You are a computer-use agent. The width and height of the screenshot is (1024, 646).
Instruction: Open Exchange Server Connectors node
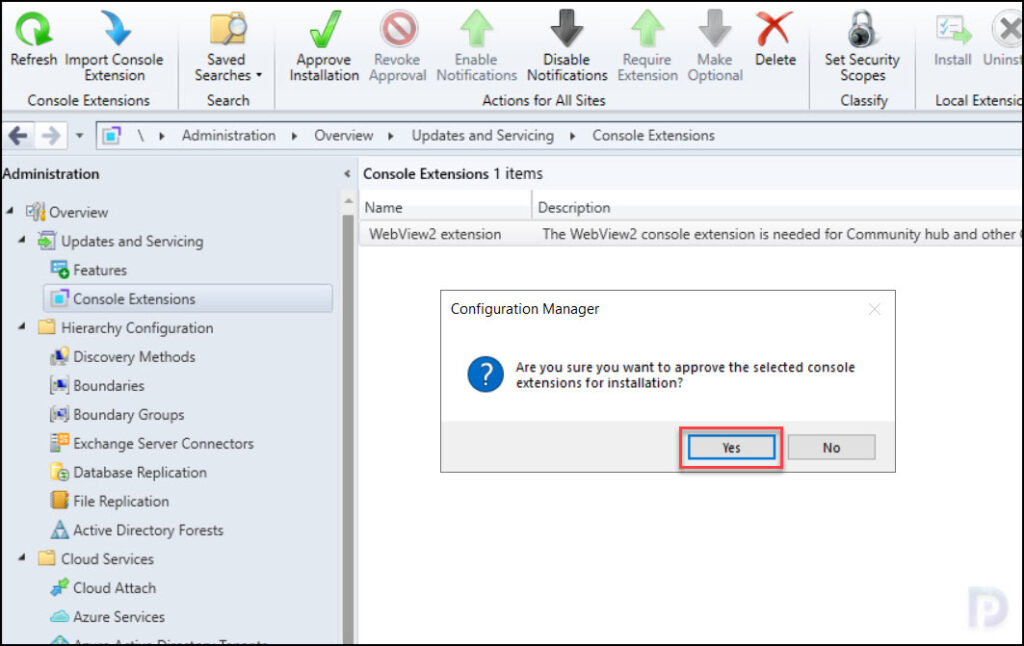coord(163,444)
